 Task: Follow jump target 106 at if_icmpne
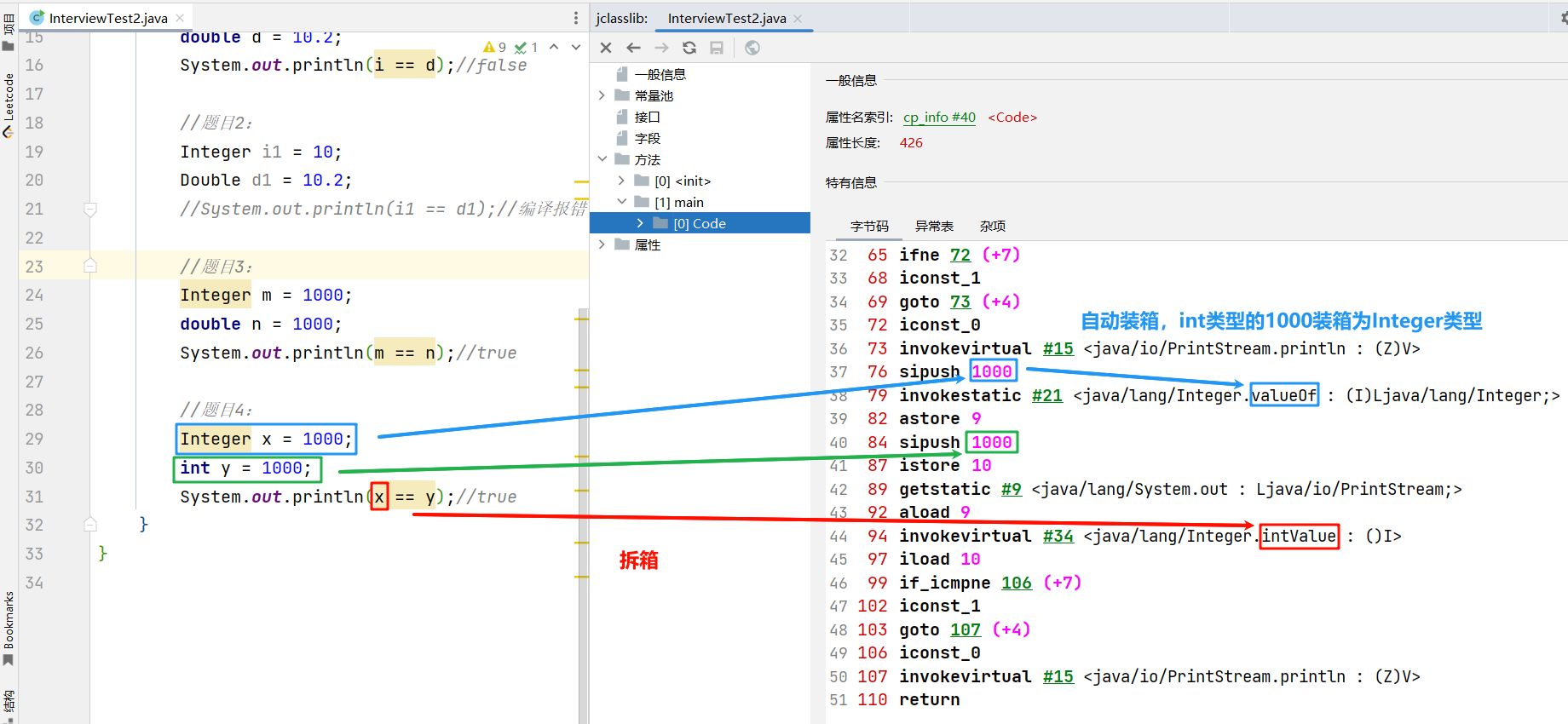[1016, 583]
